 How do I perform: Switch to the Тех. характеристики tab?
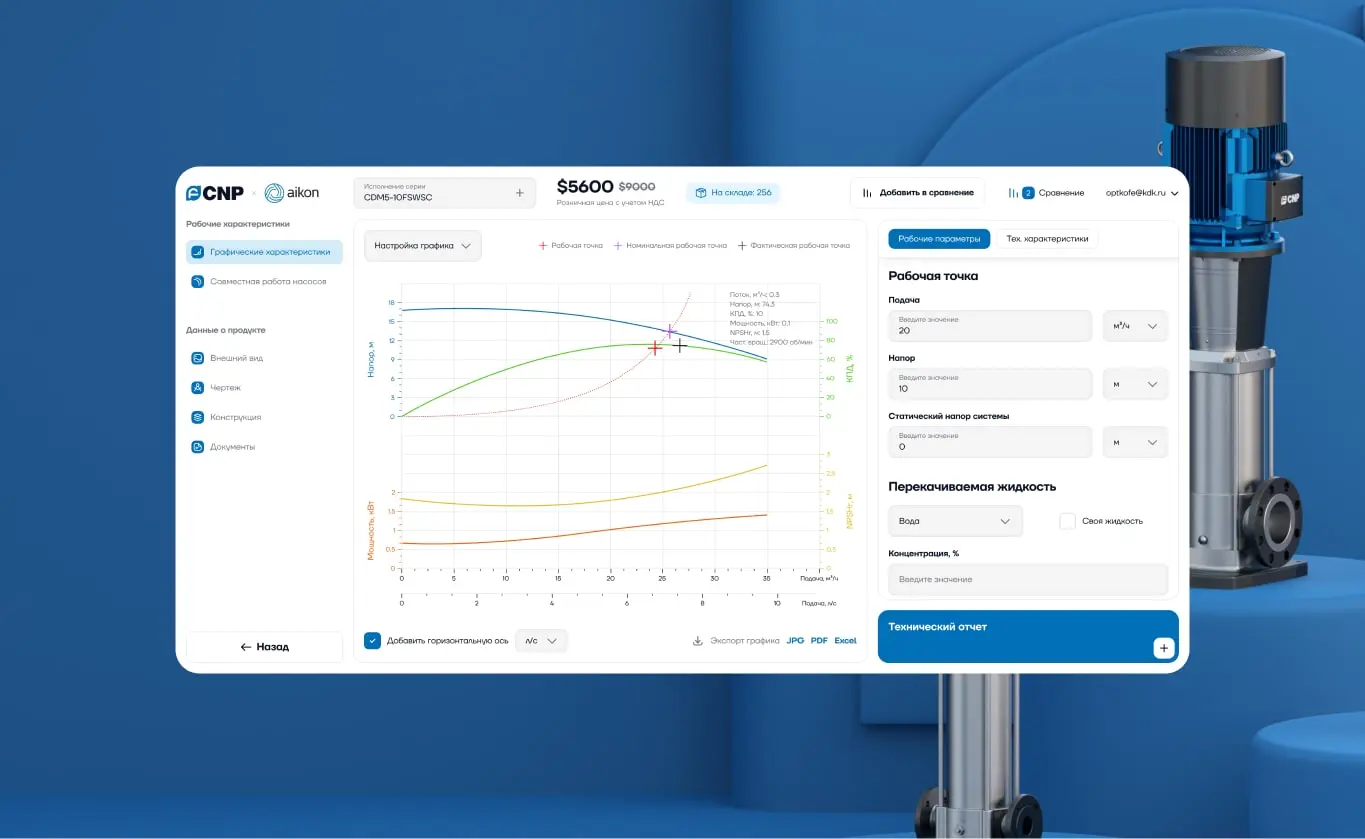pos(1047,239)
